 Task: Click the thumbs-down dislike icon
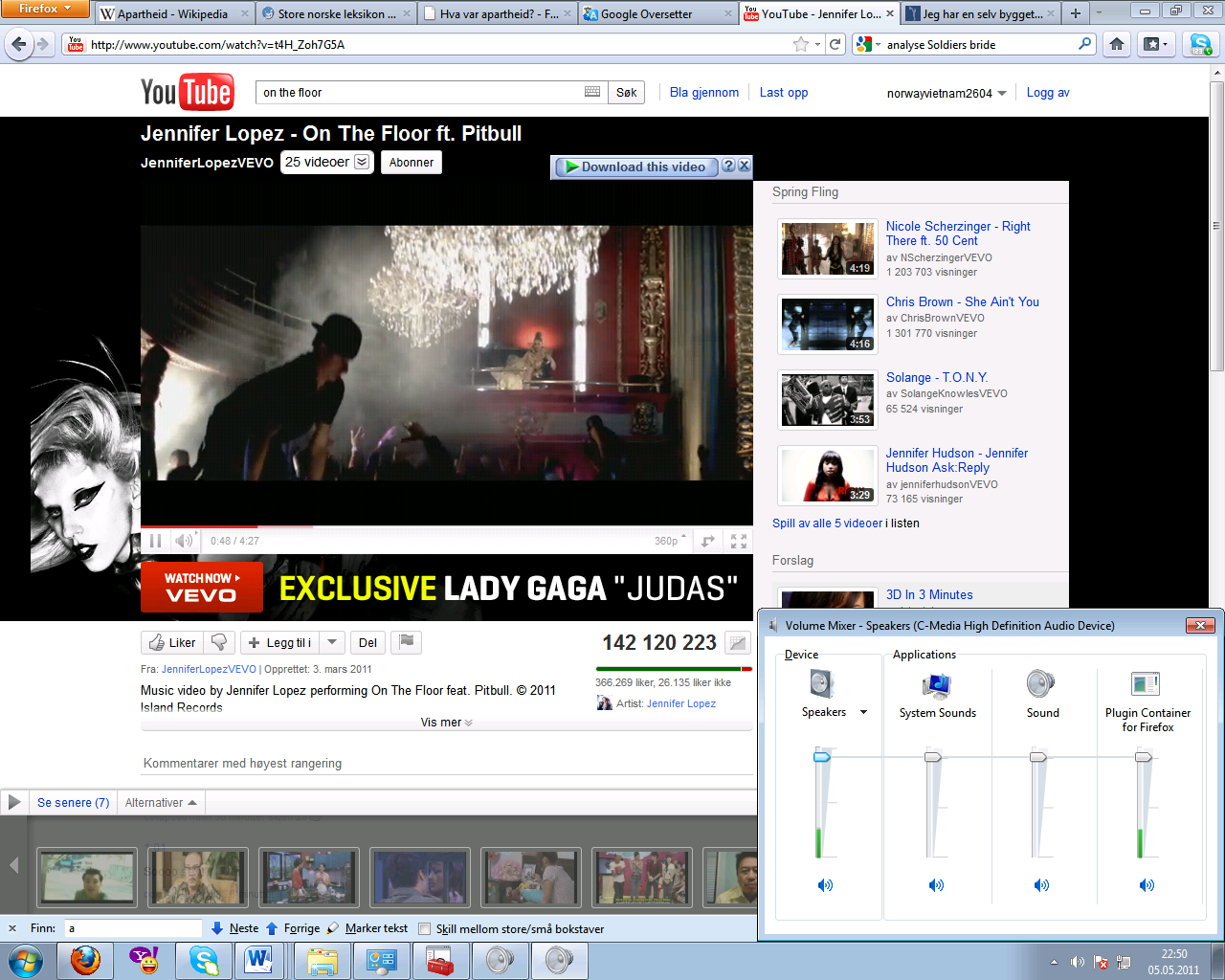pyautogui.click(x=219, y=642)
